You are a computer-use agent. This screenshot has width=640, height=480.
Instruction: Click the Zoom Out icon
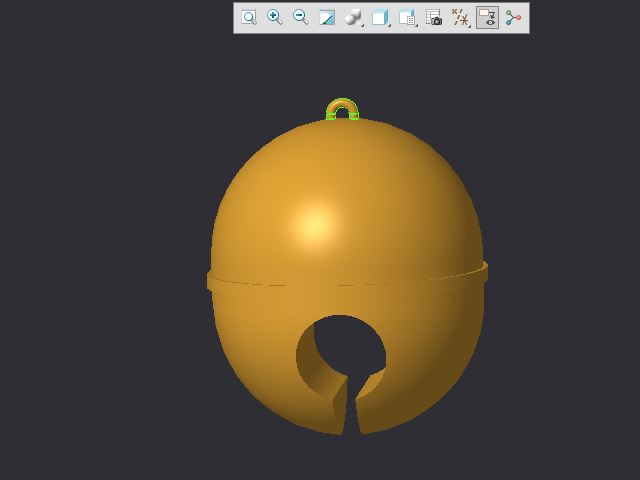pyautogui.click(x=301, y=18)
